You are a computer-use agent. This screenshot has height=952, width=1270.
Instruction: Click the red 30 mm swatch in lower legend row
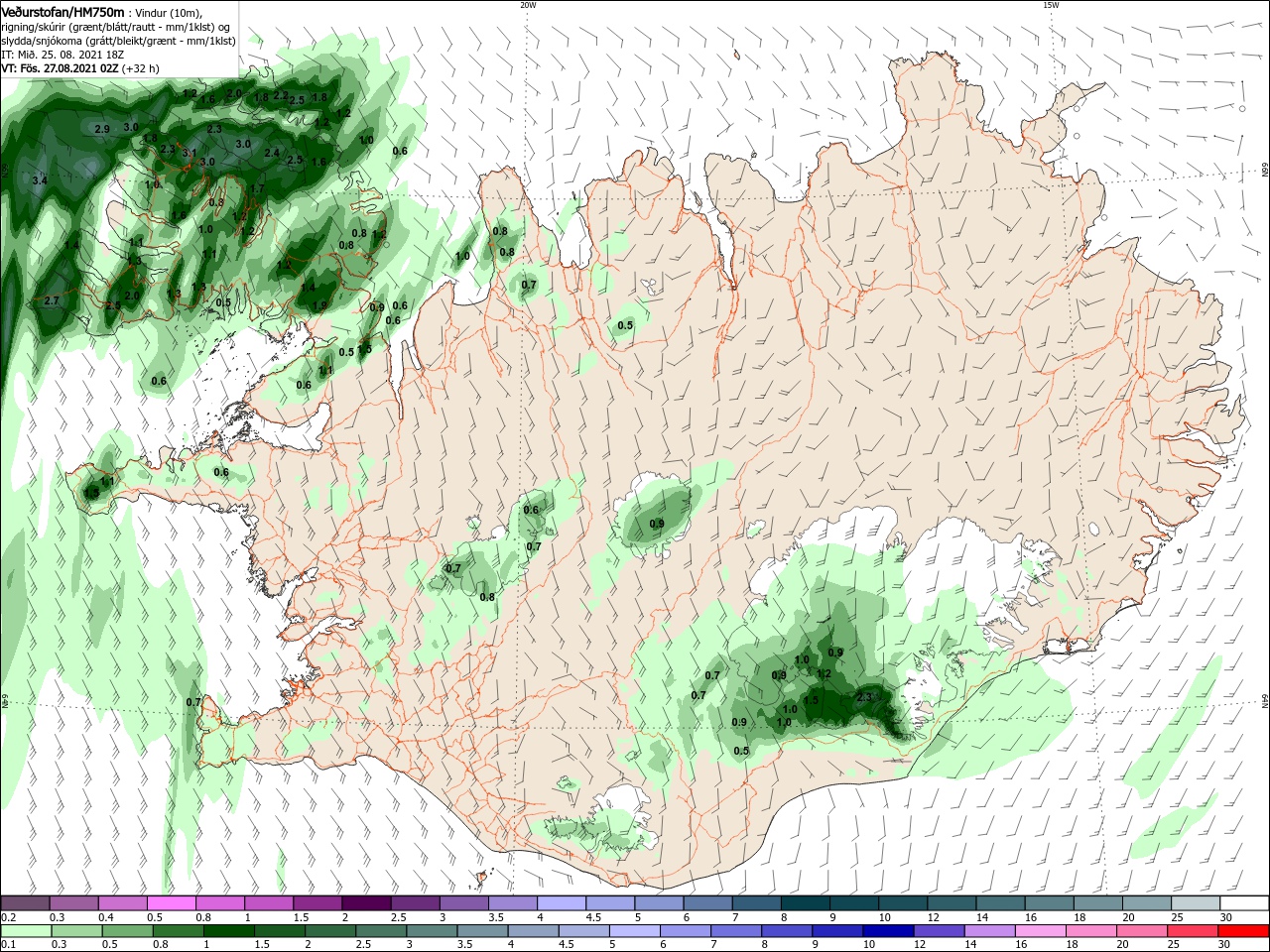click(1244, 931)
